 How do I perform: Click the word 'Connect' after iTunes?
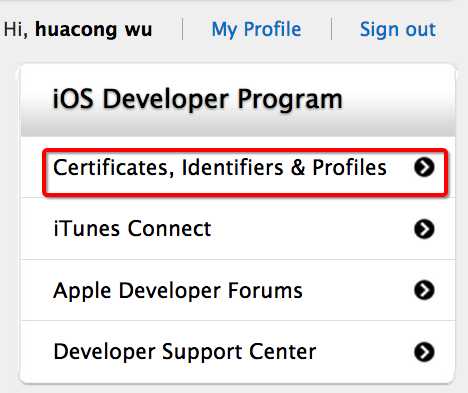click(169, 229)
